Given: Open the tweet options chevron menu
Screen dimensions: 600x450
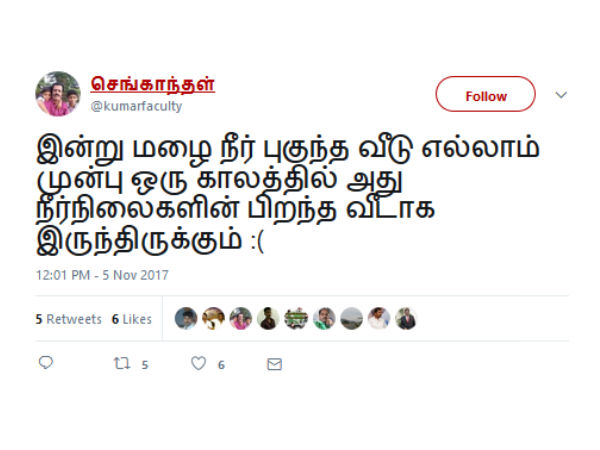Looking at the screenshot, I should [x=561, y=95].
